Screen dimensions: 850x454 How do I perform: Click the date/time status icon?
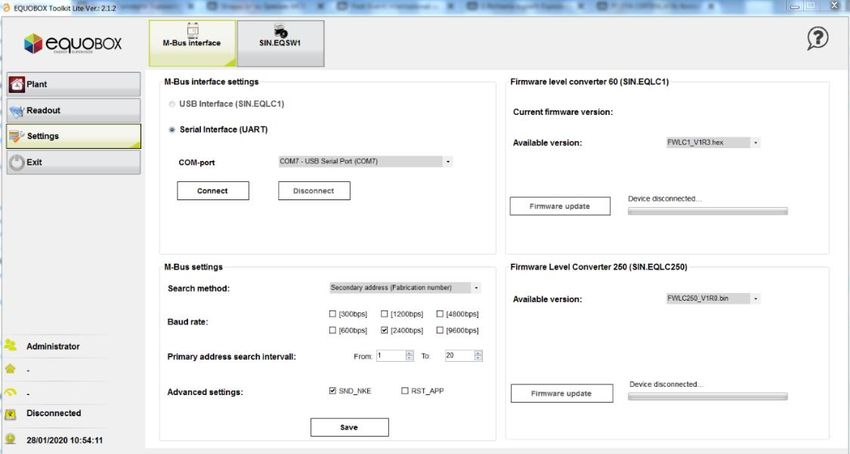(x=10, y=439)
